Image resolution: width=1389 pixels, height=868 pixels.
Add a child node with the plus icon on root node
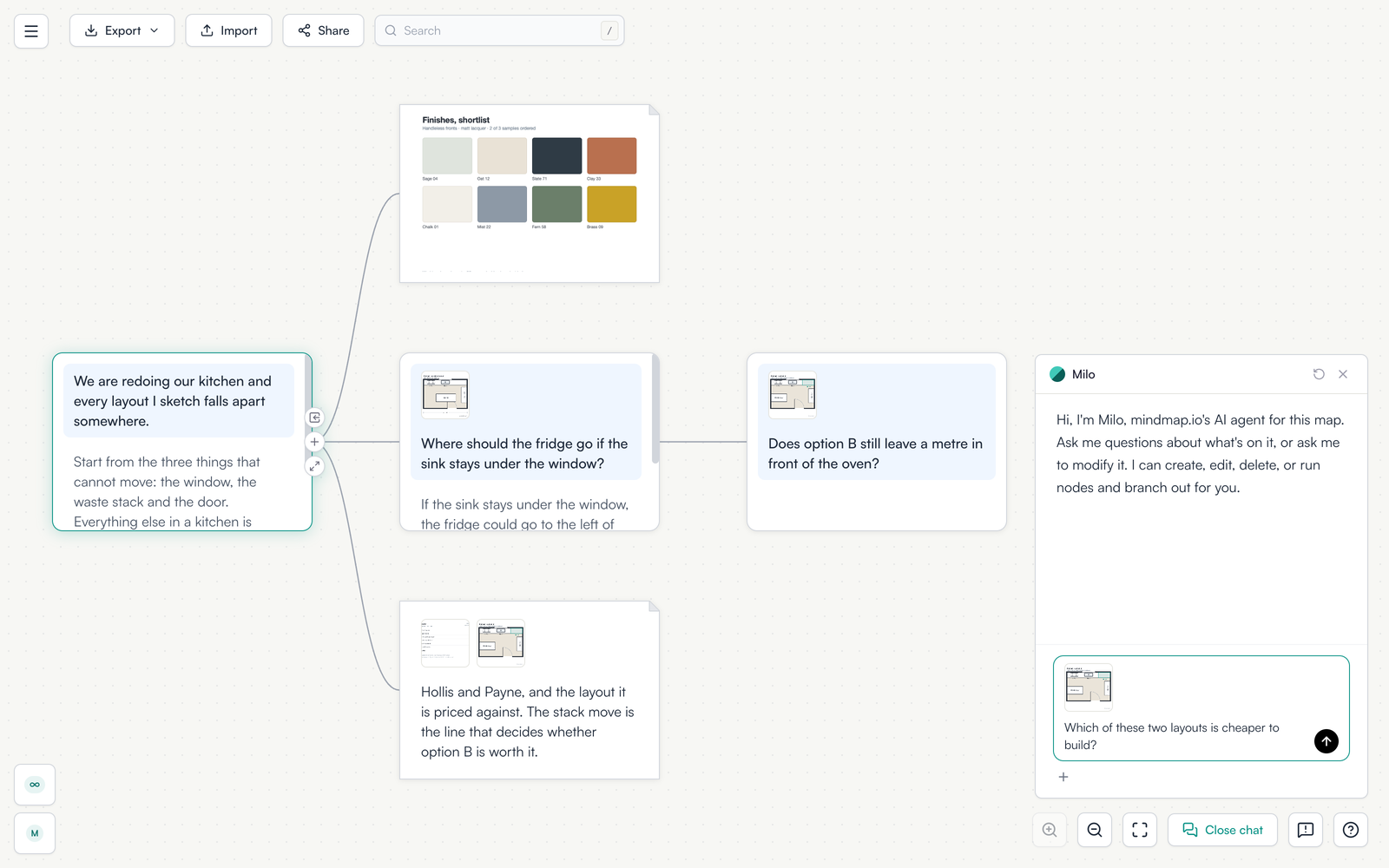click(314, 442)
